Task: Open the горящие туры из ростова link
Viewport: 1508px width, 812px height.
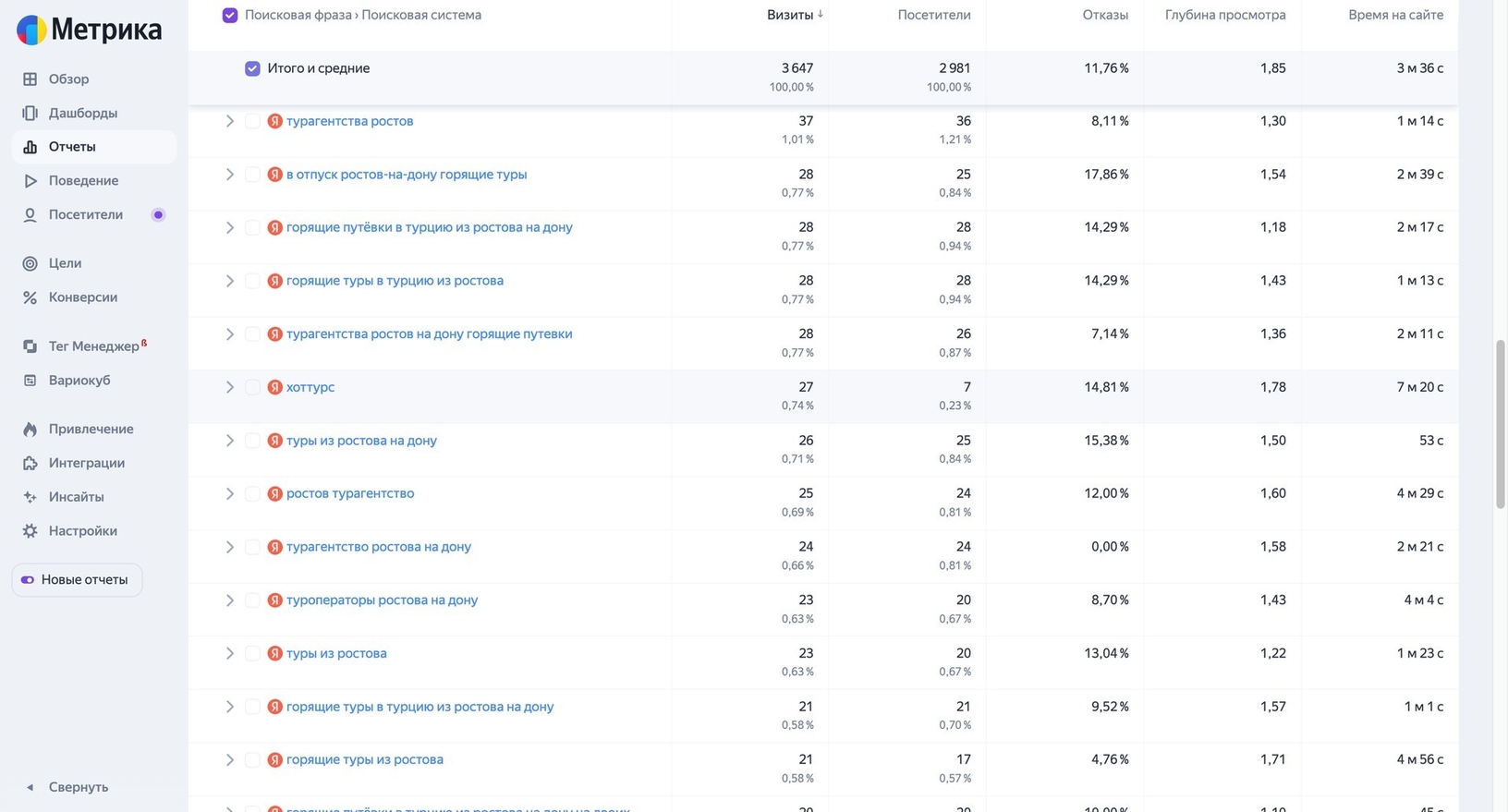Action: click(x=364, y=759)
